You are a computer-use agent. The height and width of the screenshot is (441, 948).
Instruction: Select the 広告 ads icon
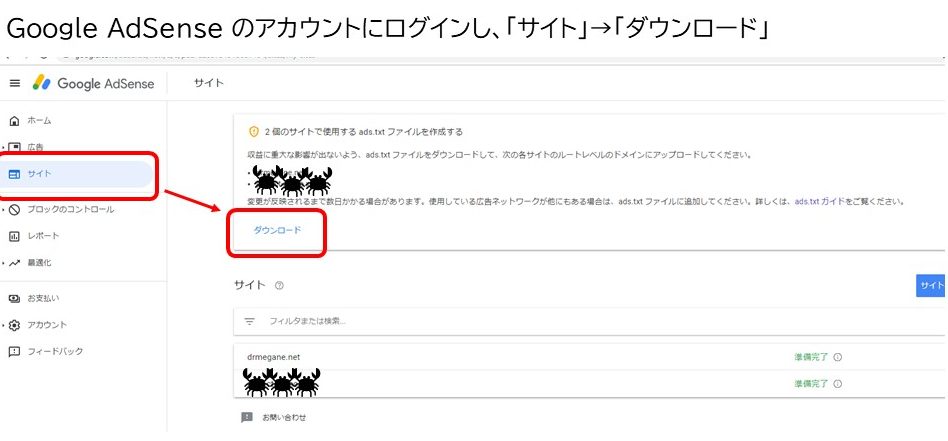(x=15, y=147)
